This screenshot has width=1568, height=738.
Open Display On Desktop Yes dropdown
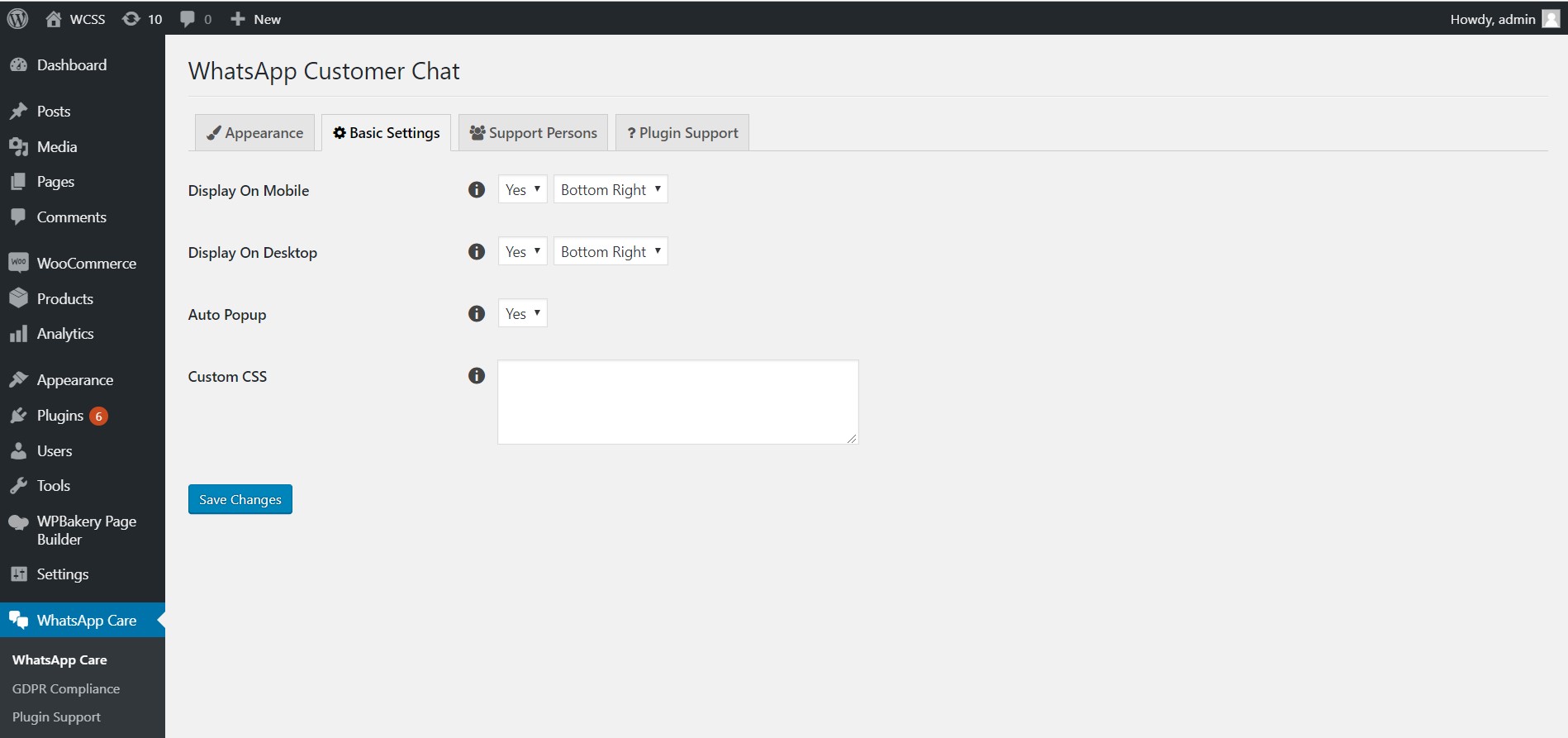(x=523, y=251)
